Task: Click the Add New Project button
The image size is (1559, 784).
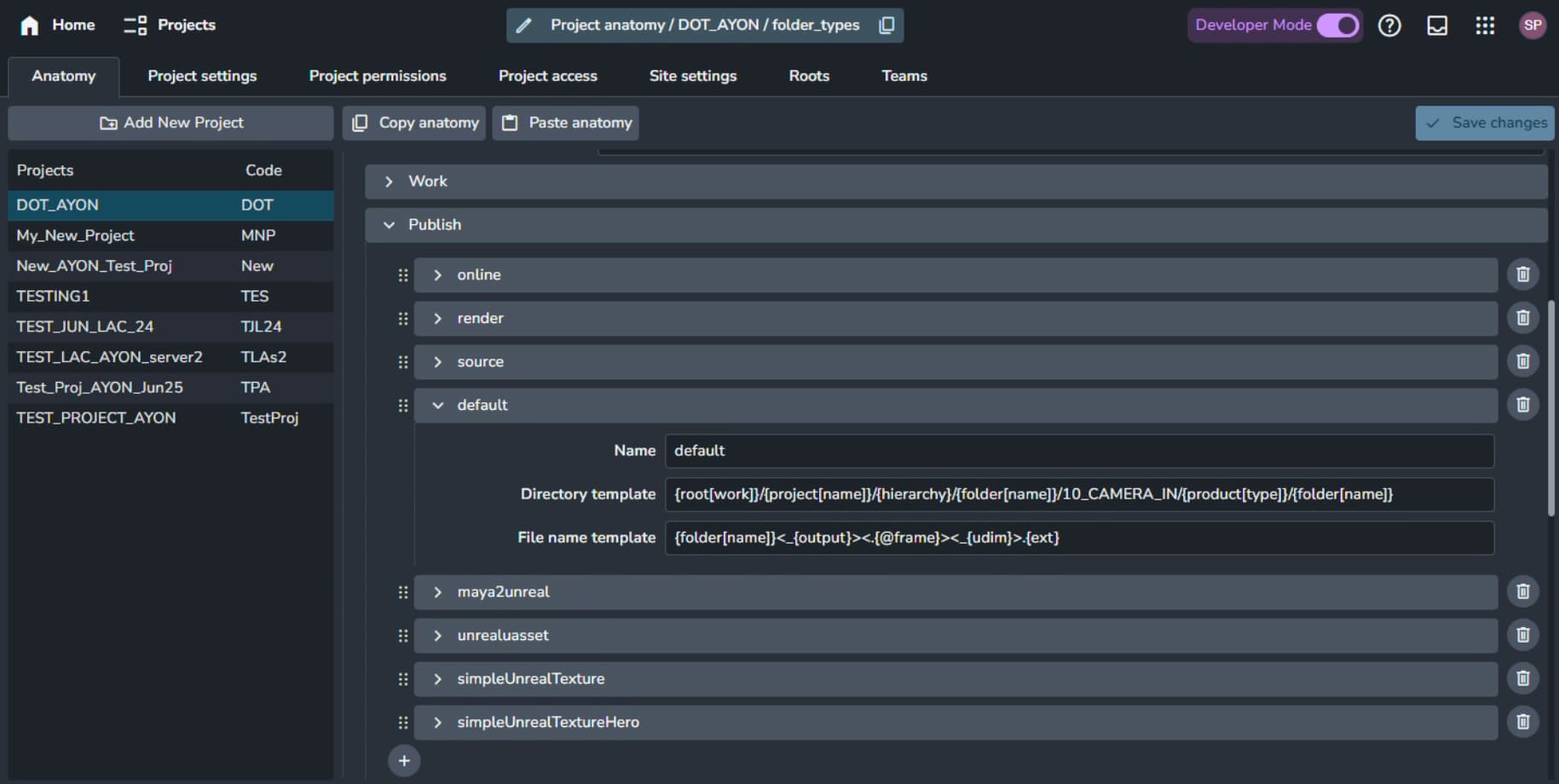Action: pyautogui.click(x=170, y=123)
